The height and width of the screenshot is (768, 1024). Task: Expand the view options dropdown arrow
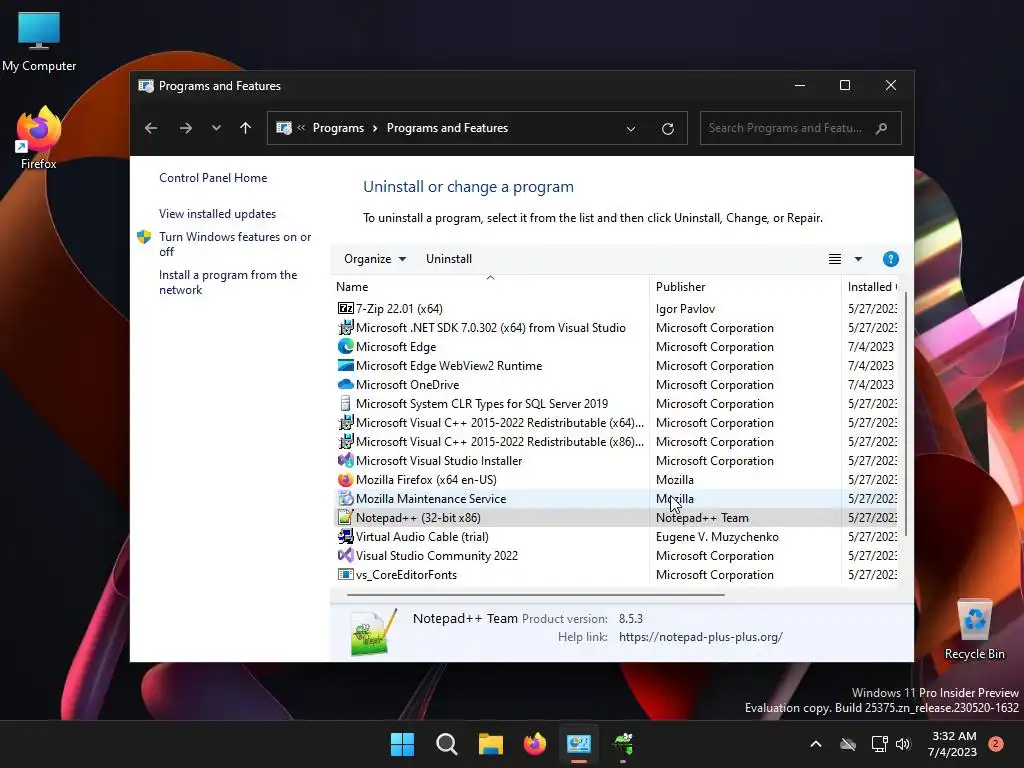[x=858, y=259]
